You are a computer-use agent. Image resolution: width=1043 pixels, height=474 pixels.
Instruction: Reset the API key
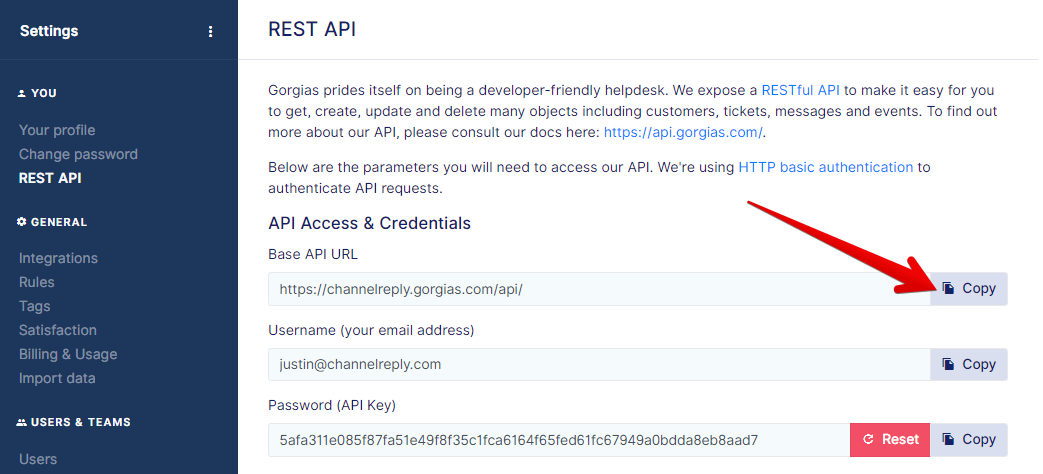point(890,439)
